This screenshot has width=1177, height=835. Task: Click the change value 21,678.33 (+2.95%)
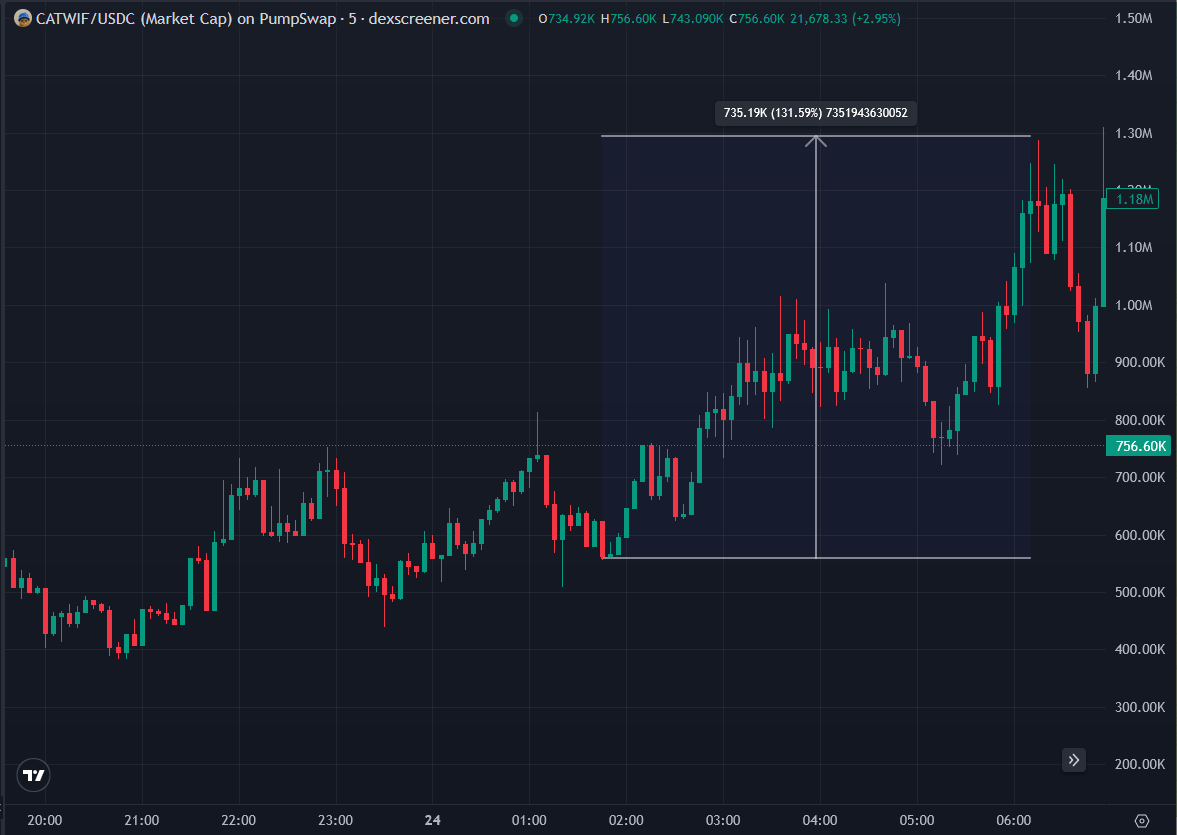845,19
